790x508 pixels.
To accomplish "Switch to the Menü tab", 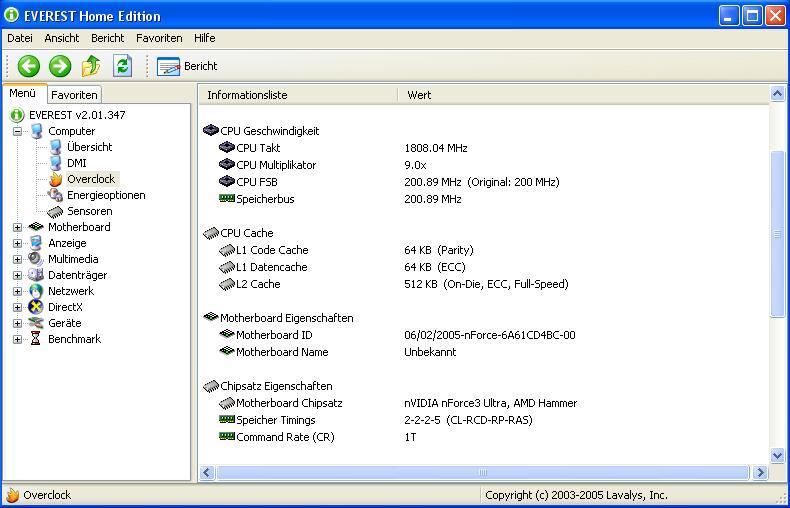I will point(24,94).
